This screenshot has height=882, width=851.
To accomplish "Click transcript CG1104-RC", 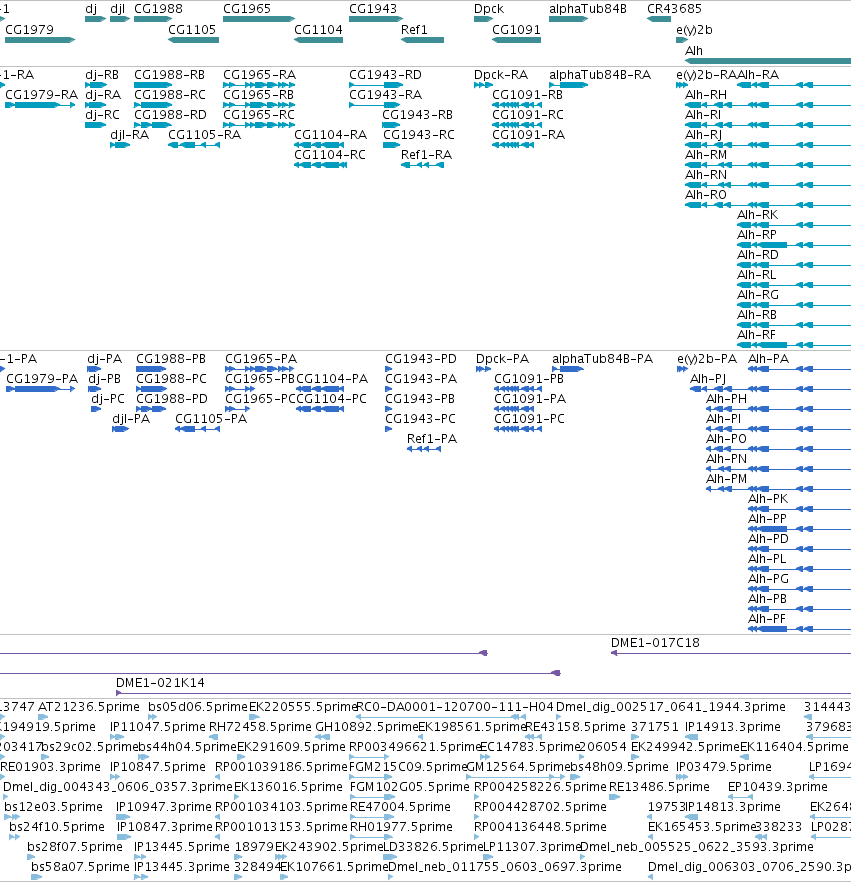I will coord(321,165).
